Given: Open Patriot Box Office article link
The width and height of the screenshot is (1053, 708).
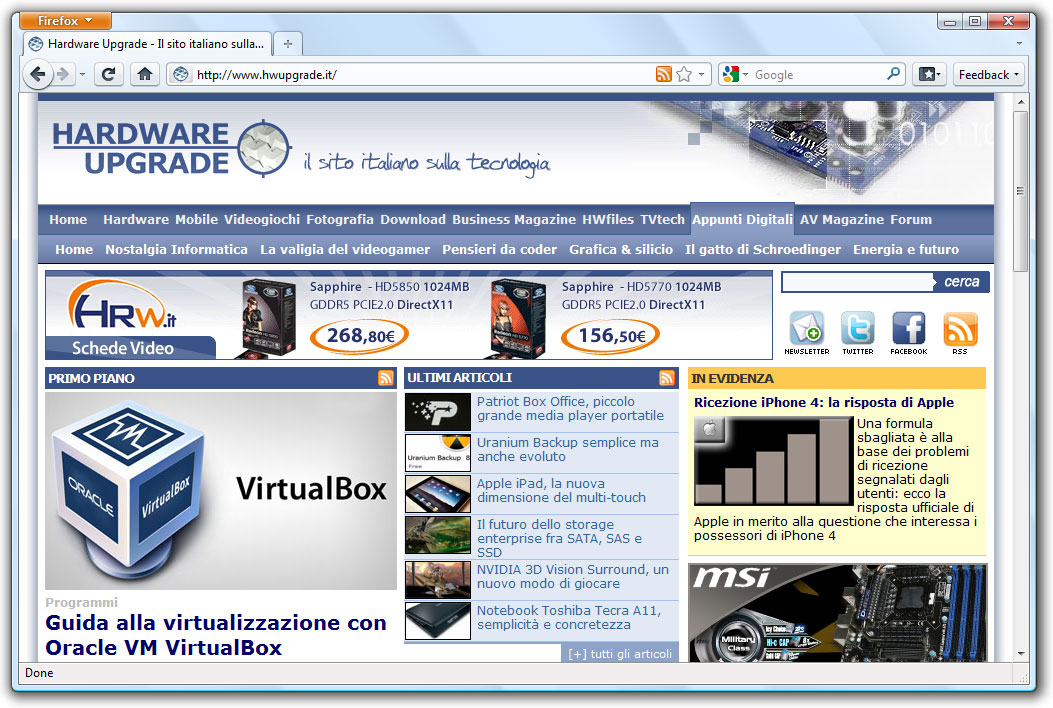Looking at the screenshot, I should pos(570,408).
